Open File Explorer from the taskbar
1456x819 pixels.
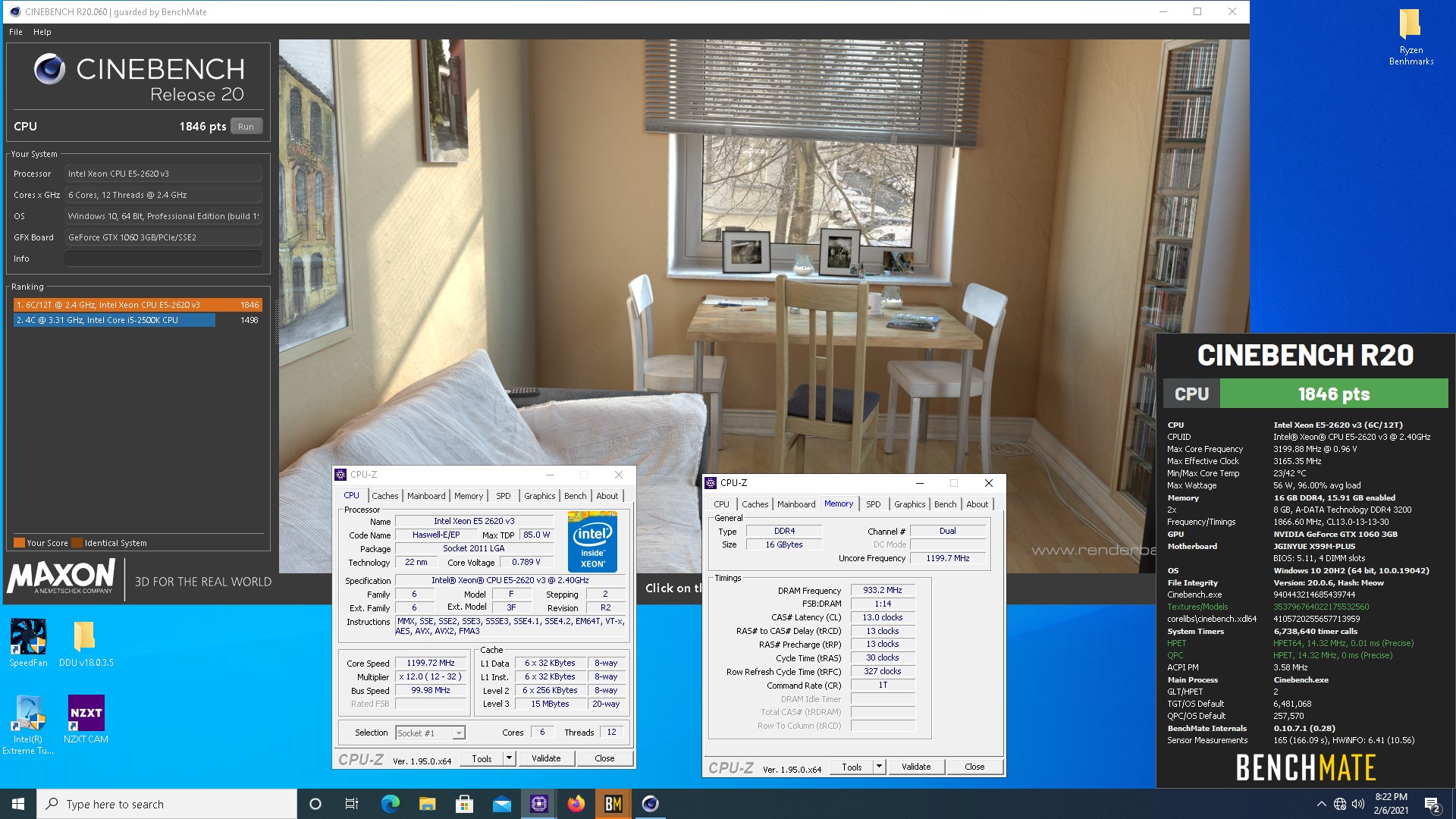(427, 804)
